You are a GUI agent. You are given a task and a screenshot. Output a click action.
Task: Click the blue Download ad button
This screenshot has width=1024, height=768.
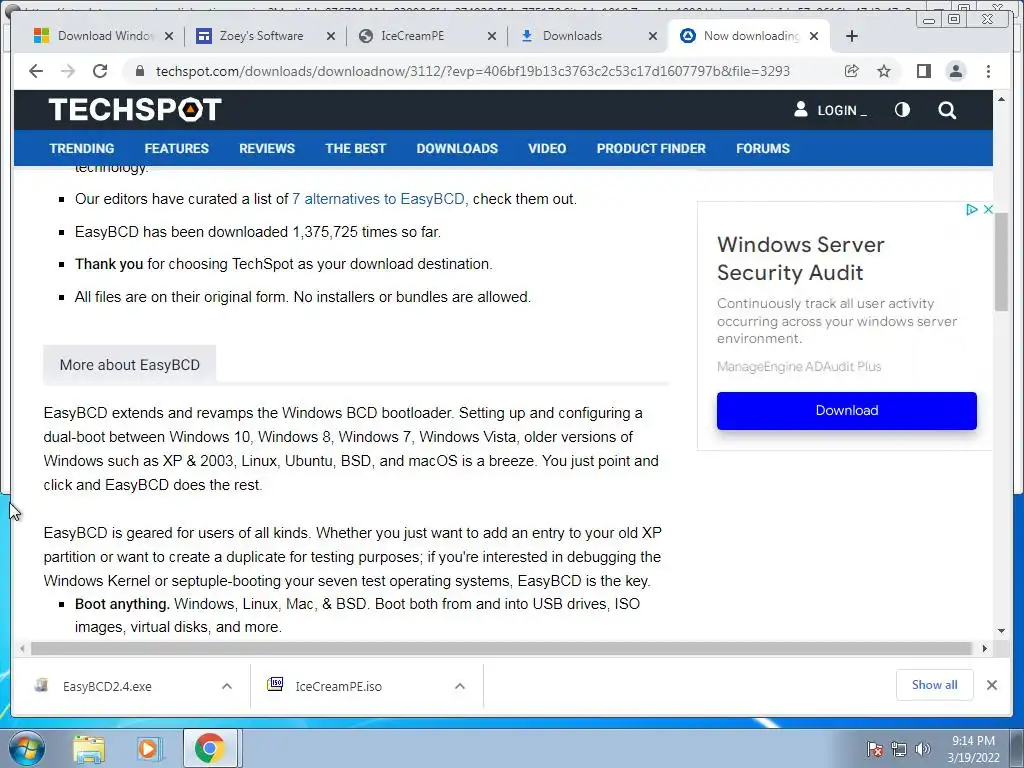pos(846,411)
